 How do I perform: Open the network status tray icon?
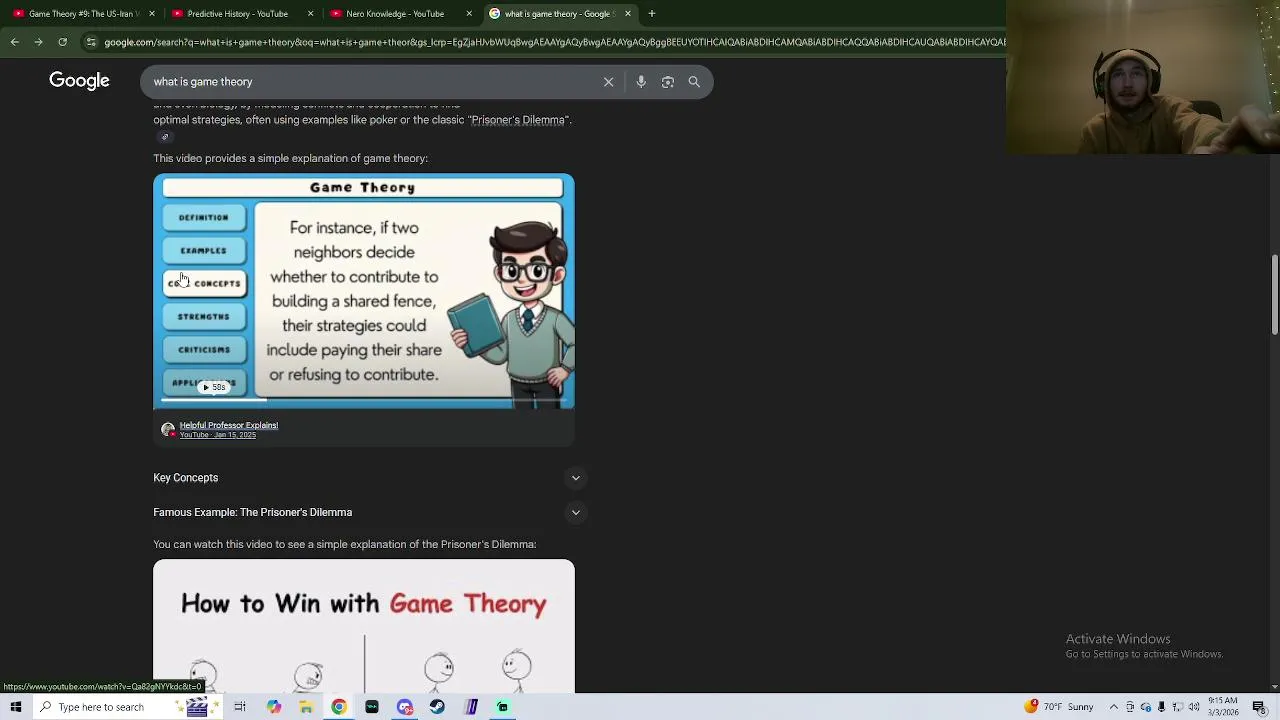(1178, 707)
